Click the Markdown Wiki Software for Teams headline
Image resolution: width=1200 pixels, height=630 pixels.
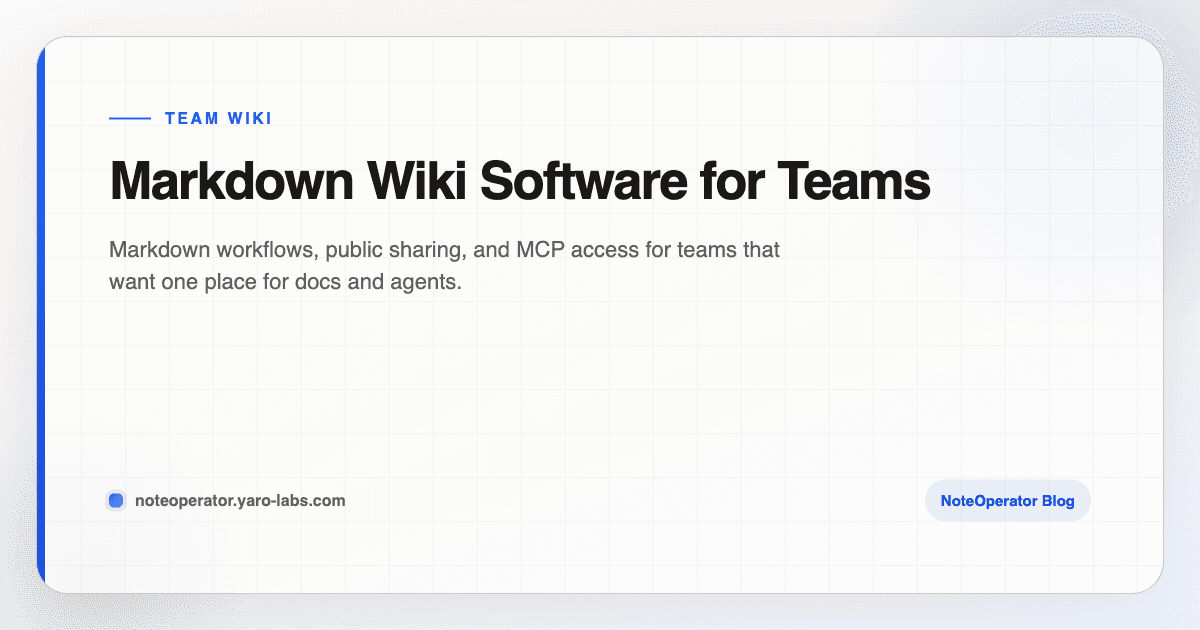pos(520,182)
